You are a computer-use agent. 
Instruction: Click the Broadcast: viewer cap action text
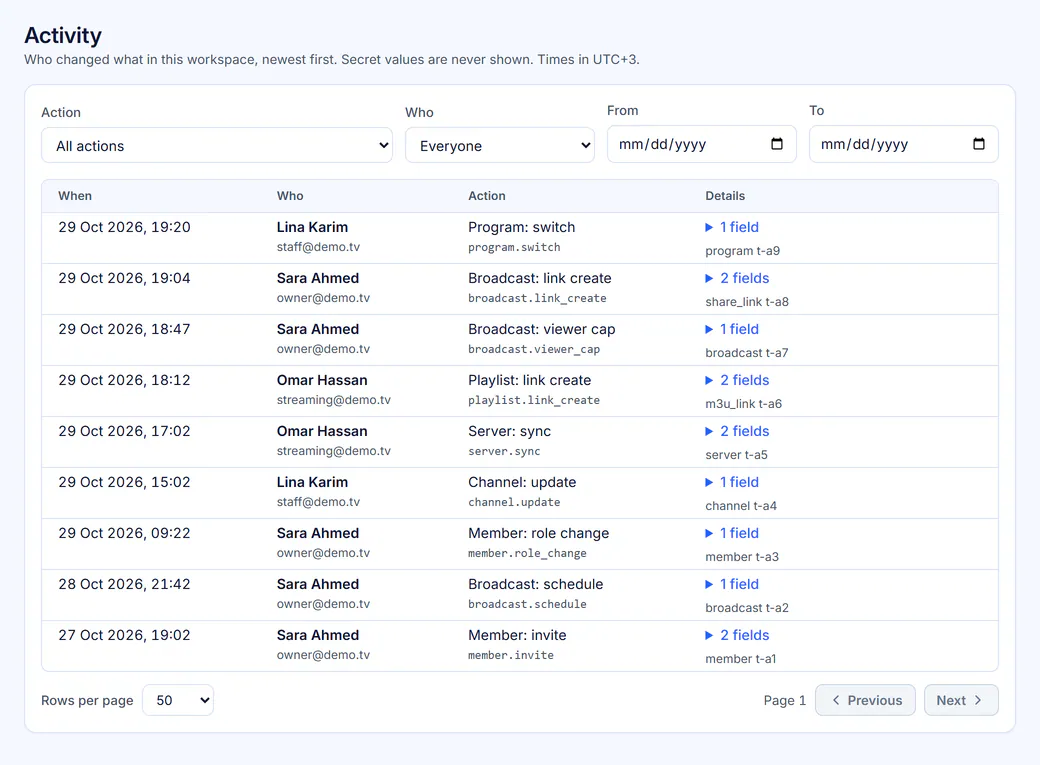click(x=542, y=329)
